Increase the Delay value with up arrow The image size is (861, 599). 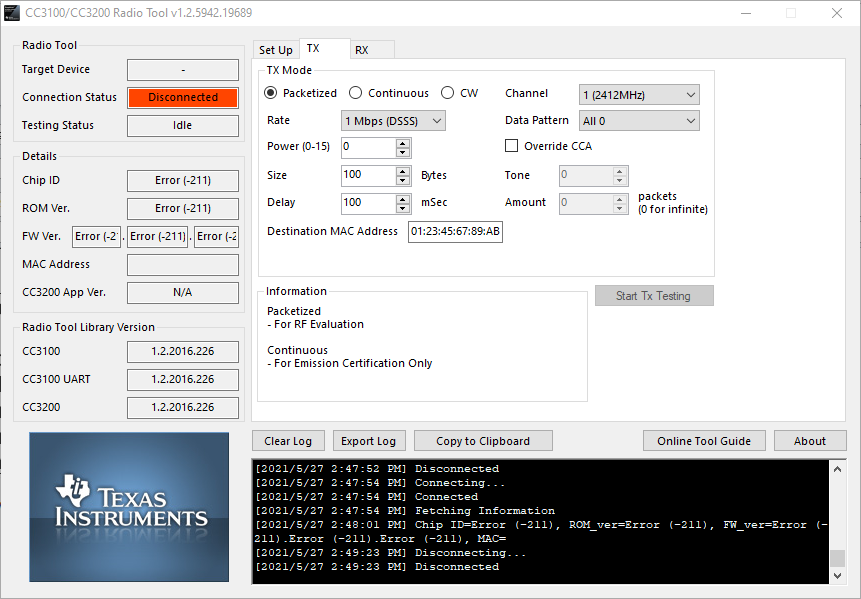[x=402, y=198]
